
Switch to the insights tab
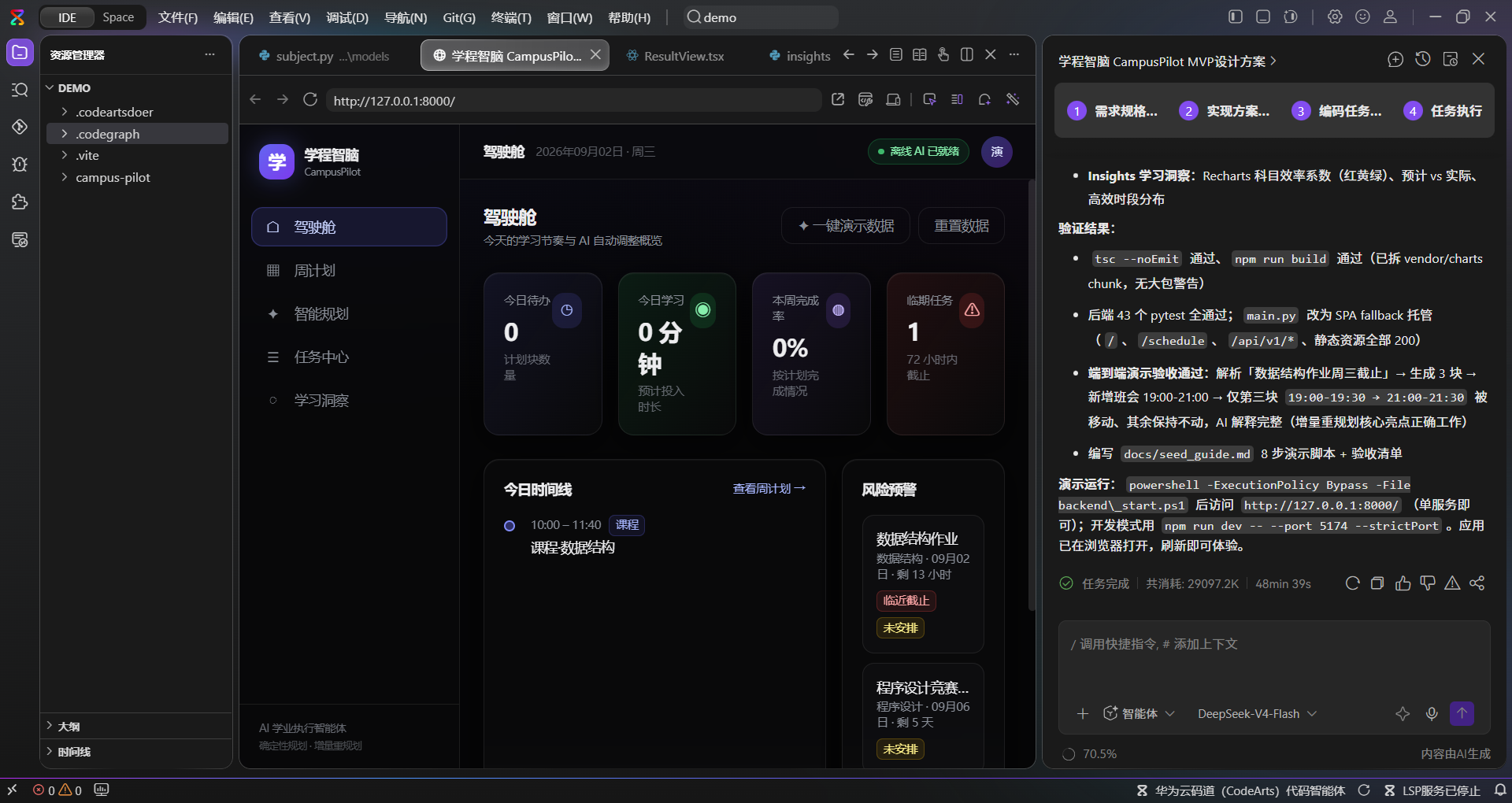click(799, 55)
